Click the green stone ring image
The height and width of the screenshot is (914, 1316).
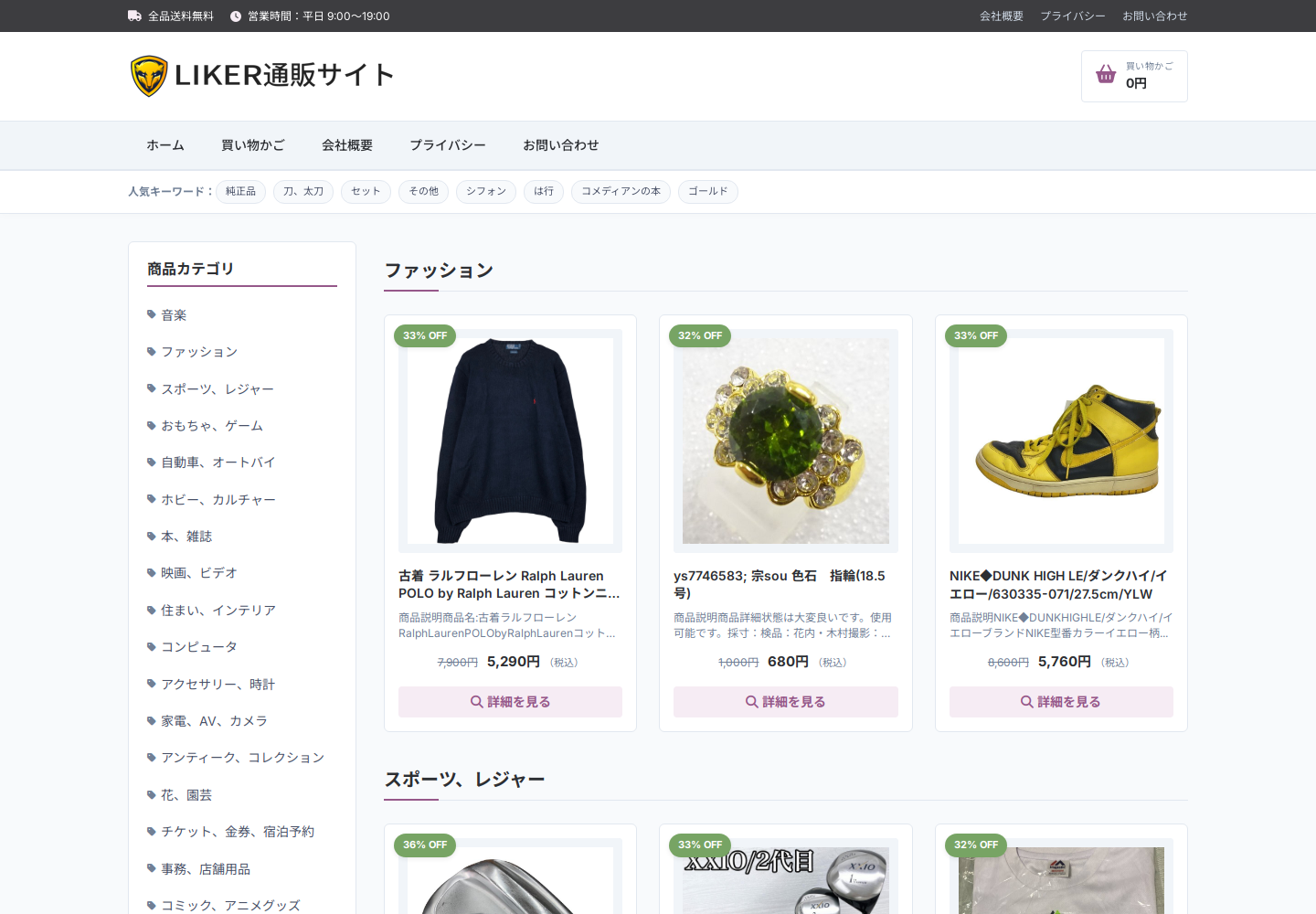tap(786, 441)
